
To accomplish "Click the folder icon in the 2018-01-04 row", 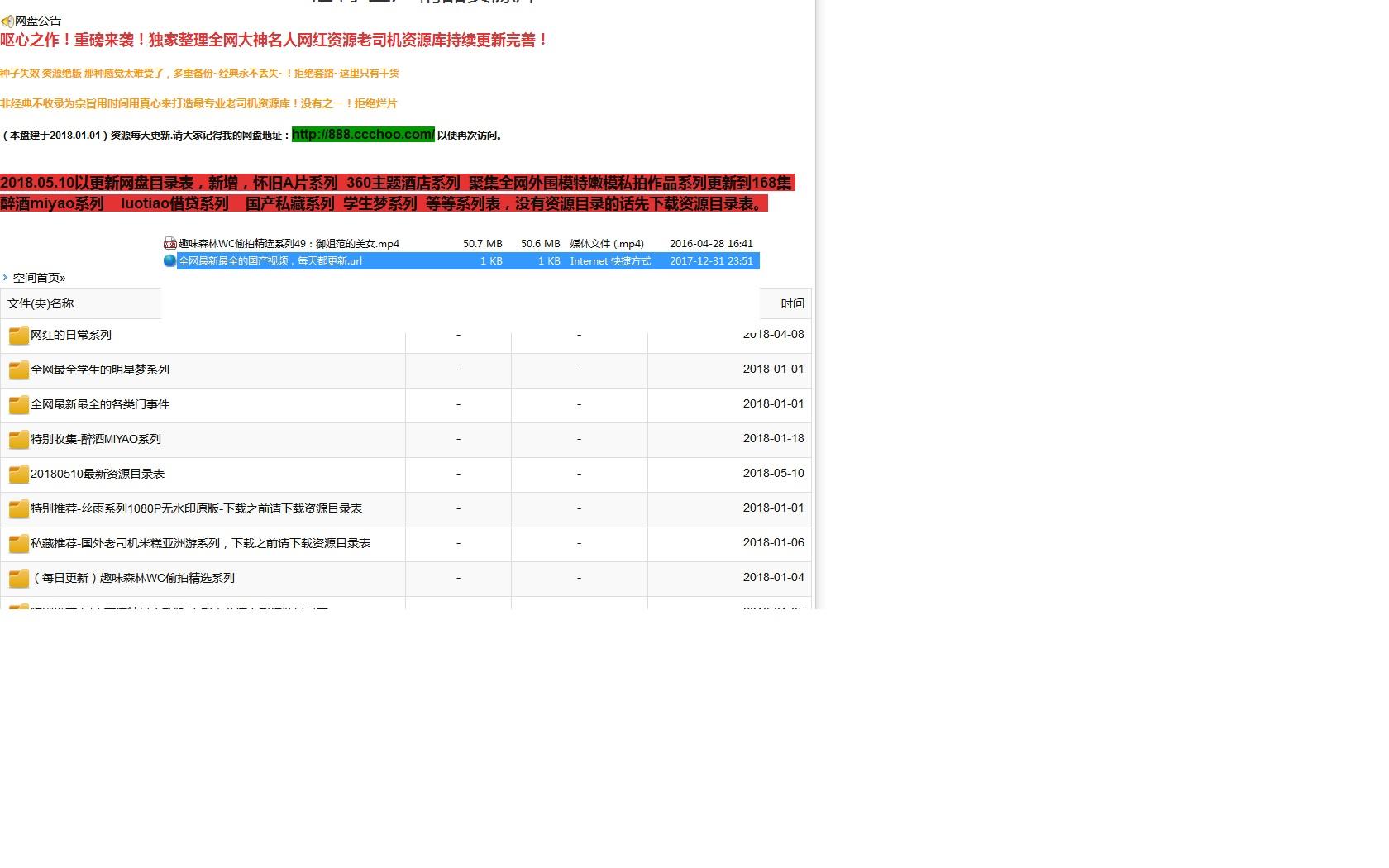I will 18,579.
